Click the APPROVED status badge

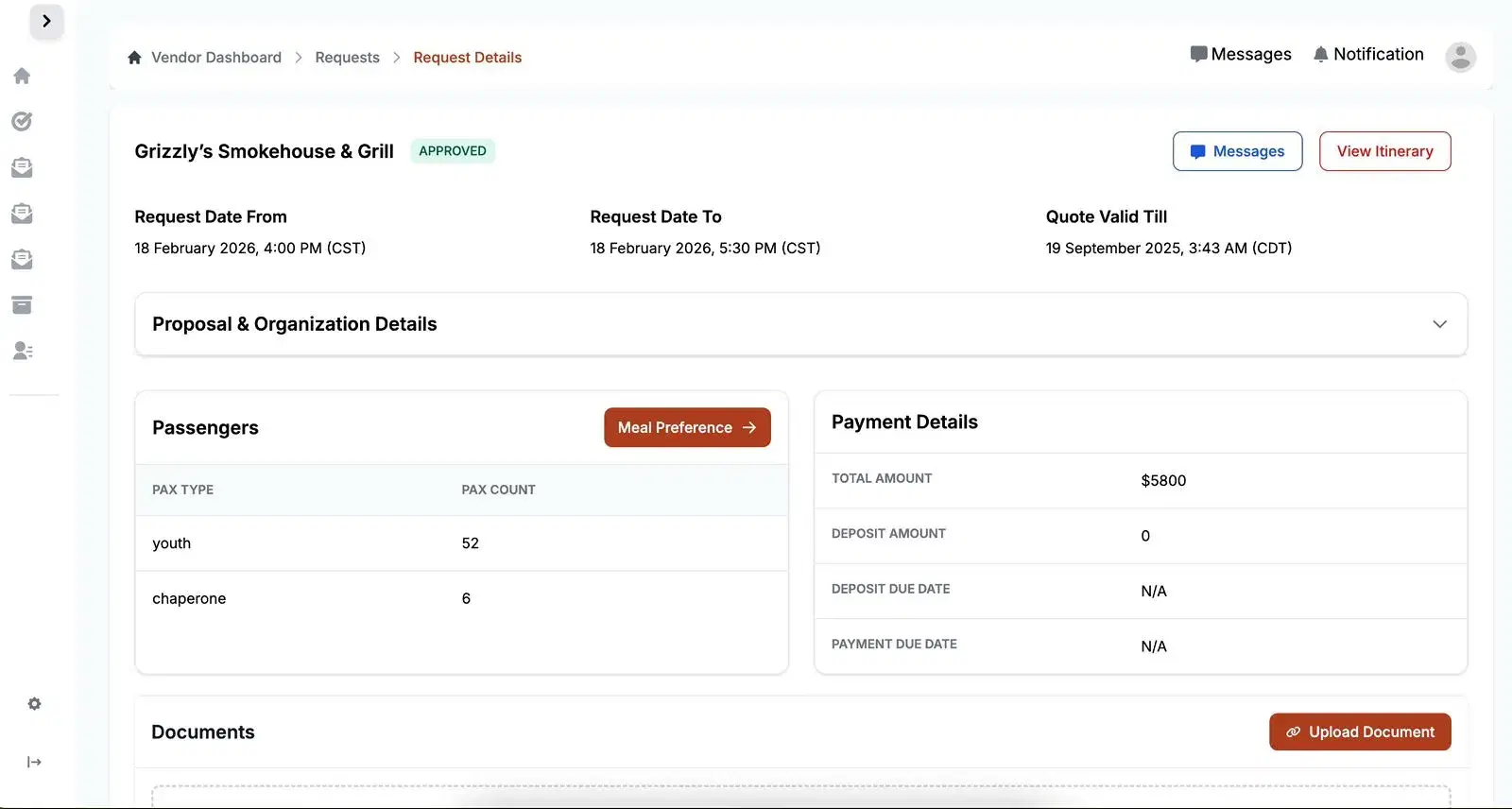(453, 151)
